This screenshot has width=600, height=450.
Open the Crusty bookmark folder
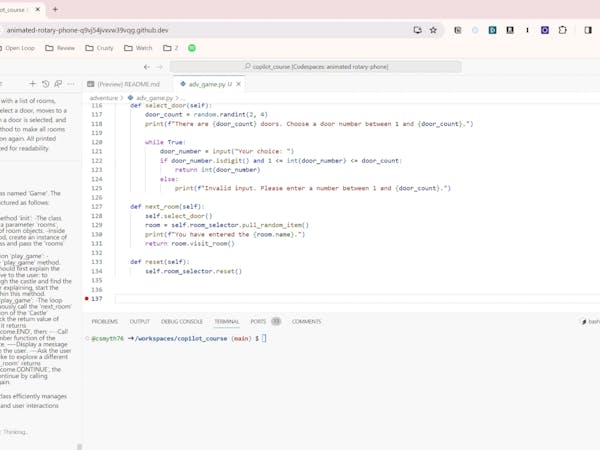click(99, 48)
